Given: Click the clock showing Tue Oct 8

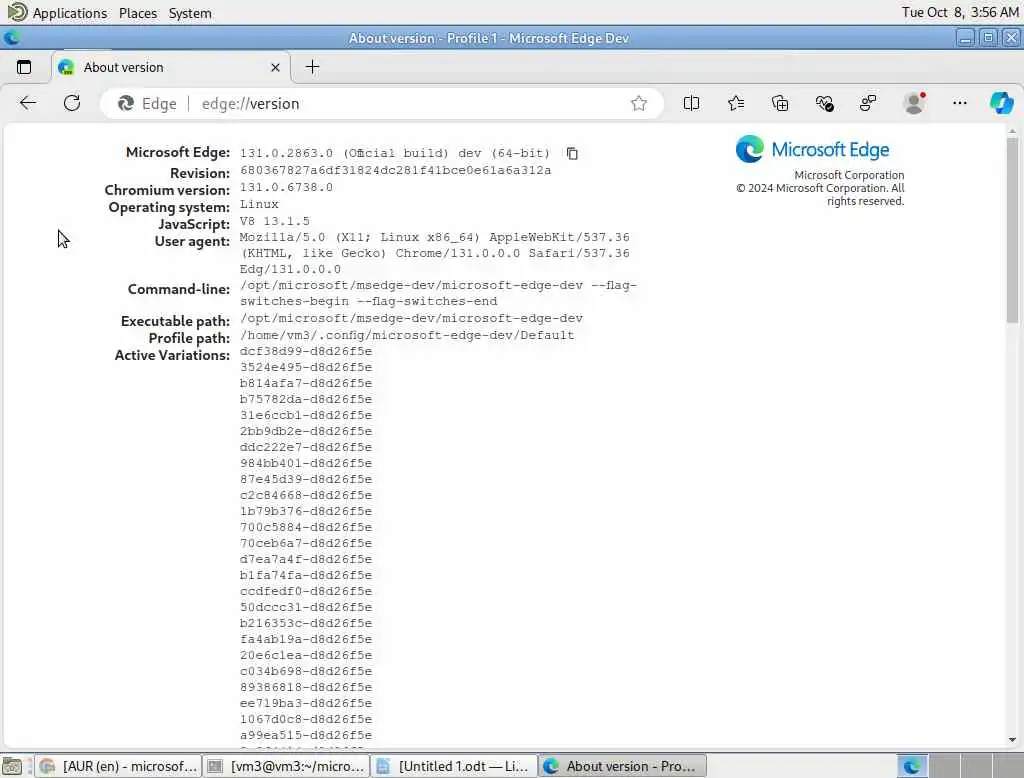Looking at the screenshot, I should coord(960,12).
